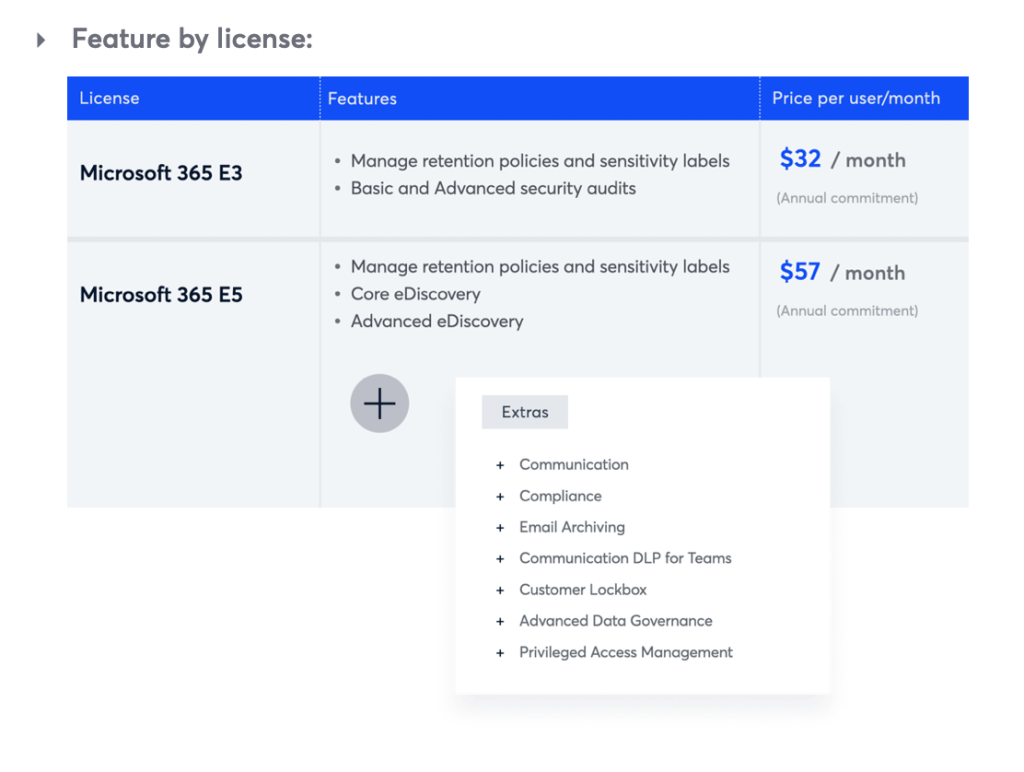Click the Extras label button
This screenshot has height=772, width=1024.
[x=524, y=412]
